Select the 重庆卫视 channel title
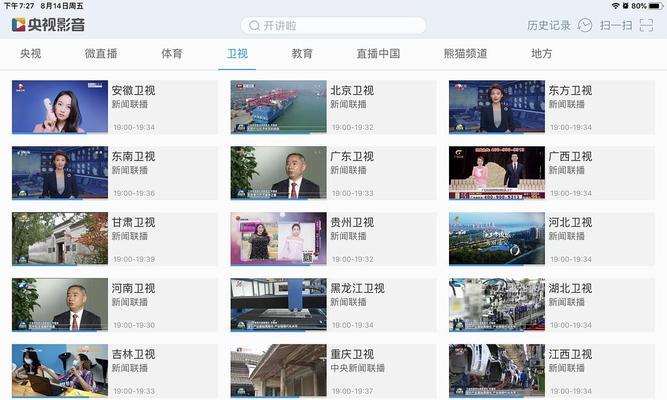667x400 pixels. (x=352, y=354)
